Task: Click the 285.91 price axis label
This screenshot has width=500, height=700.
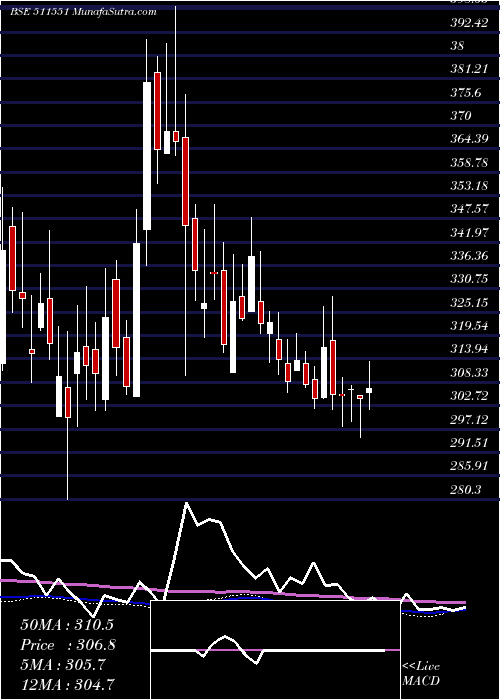Action: (469, 466)
